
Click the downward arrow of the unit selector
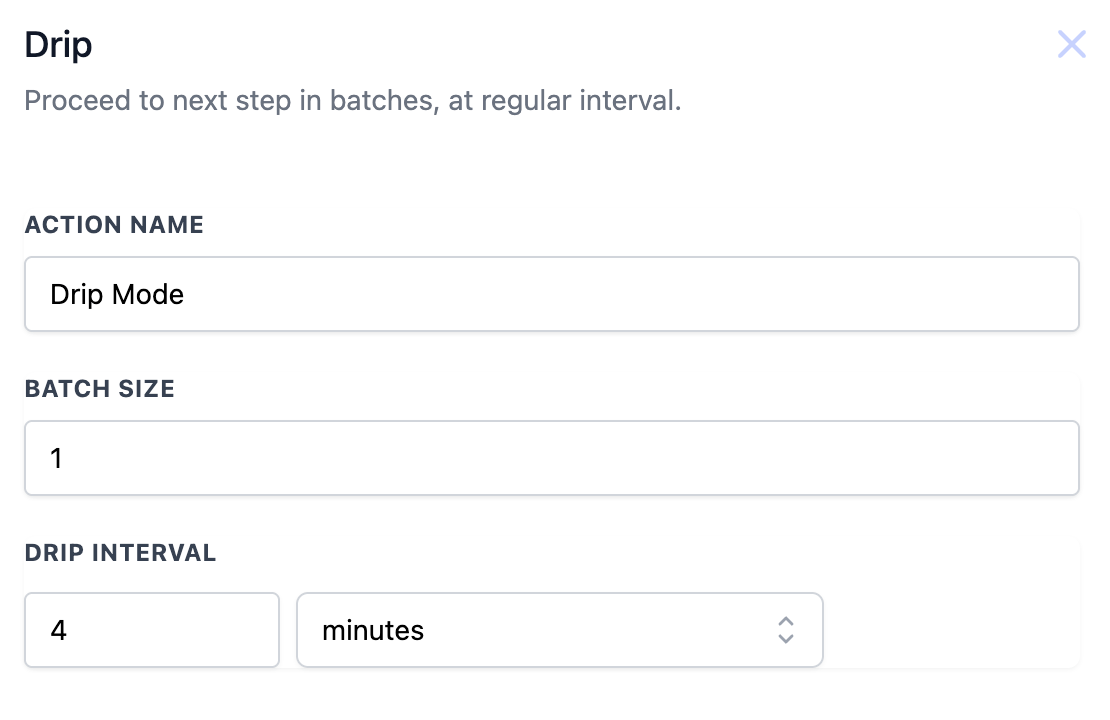coord(786,638)
